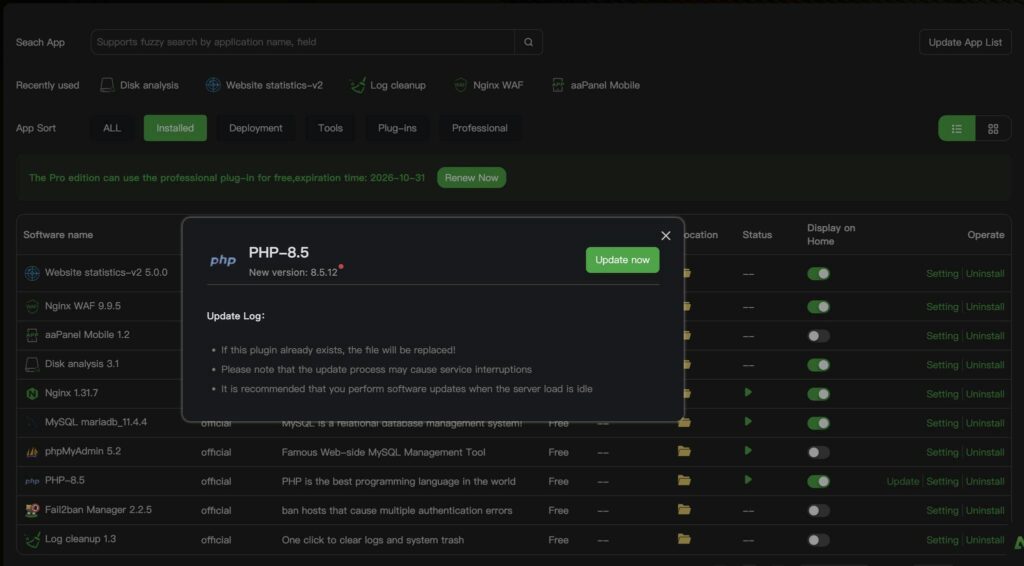The height and width of the screenshot is (566, 1024).
Task: Open Setting for Nginx WAF
Action: coord(942,307)
